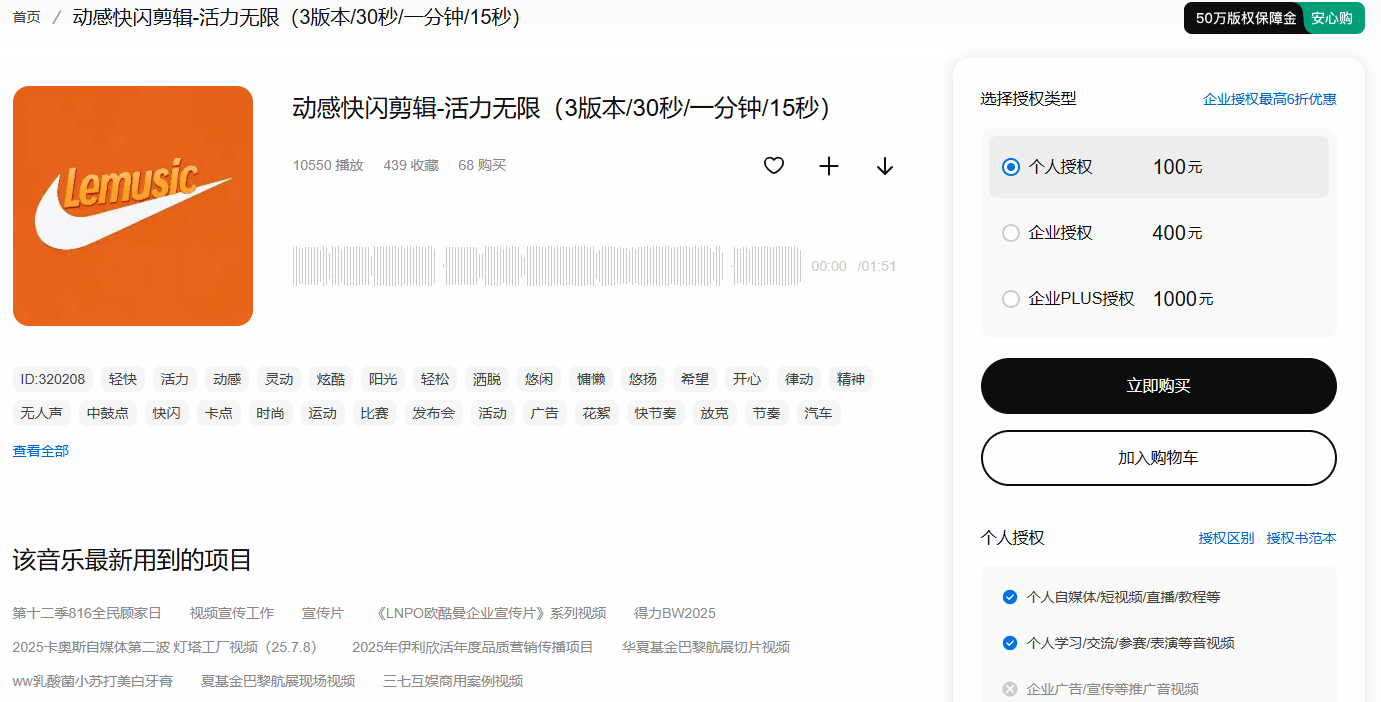
Task: Click project 得力BW2025
Action: (x=675, y=613)
